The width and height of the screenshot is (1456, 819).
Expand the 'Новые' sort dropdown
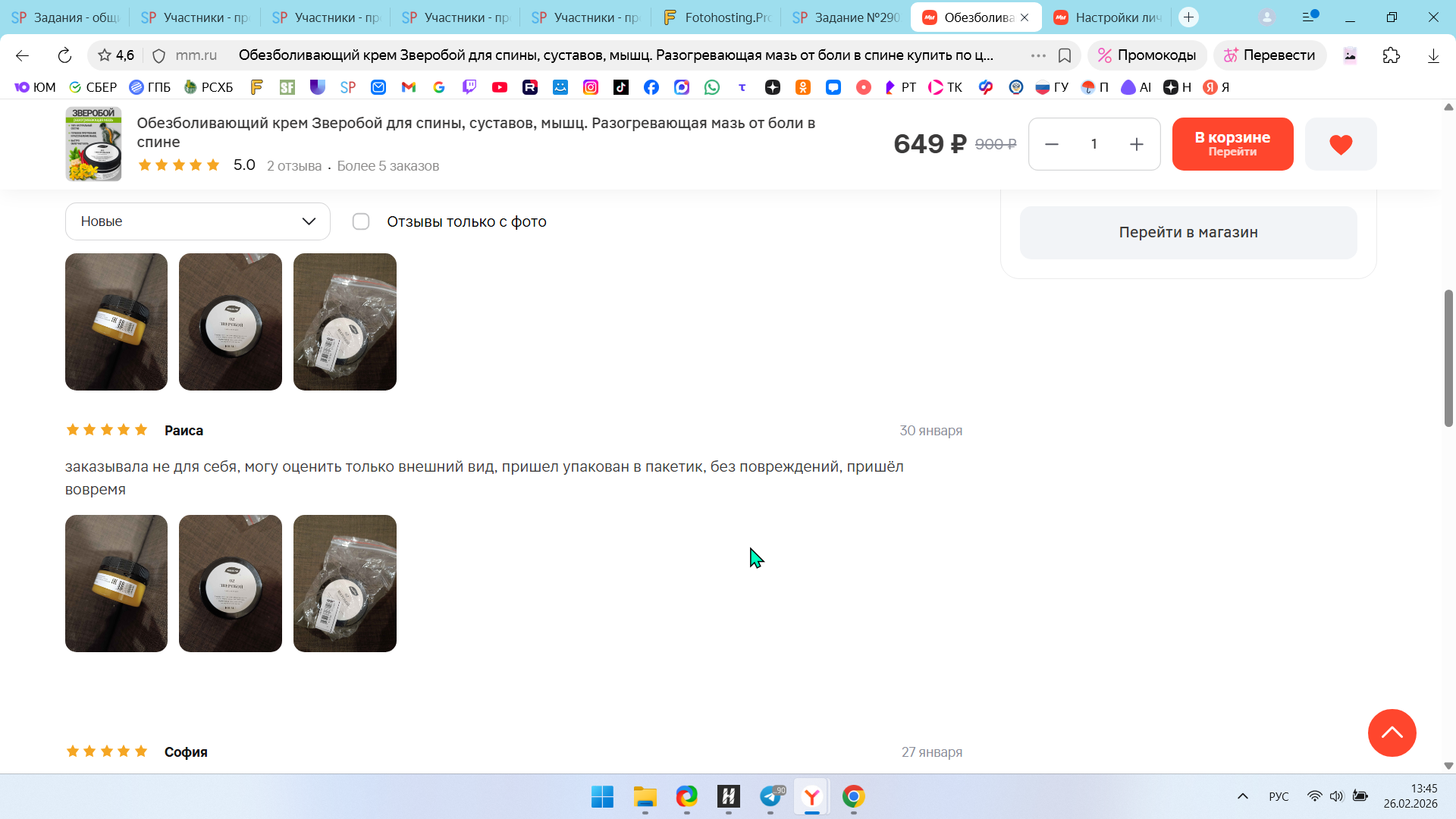tap(197, 221)
